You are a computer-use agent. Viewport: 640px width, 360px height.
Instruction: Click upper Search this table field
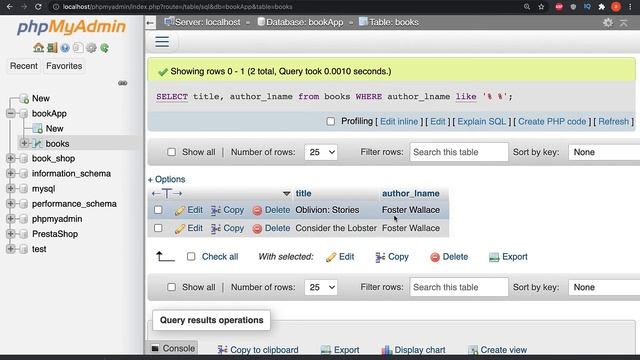coord(459,152)
